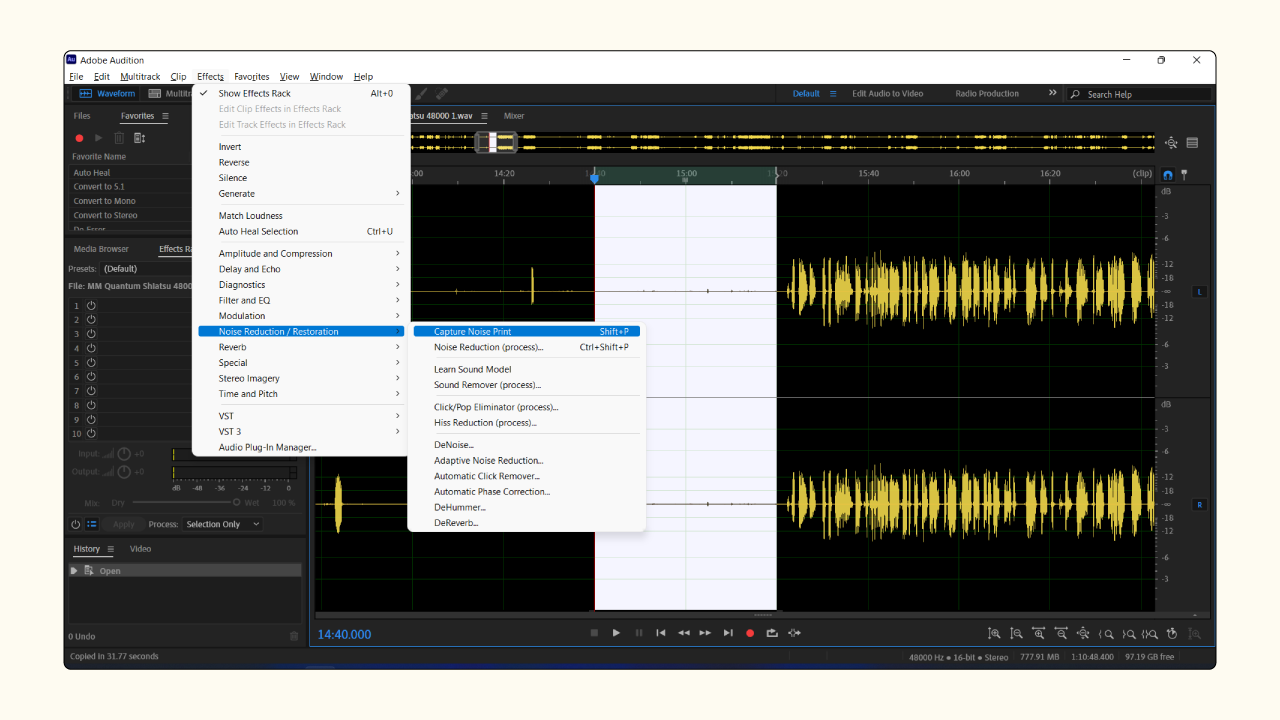1280x720 pixels.
Task: Expand the Reverb submenu
Action: [301, 347]
